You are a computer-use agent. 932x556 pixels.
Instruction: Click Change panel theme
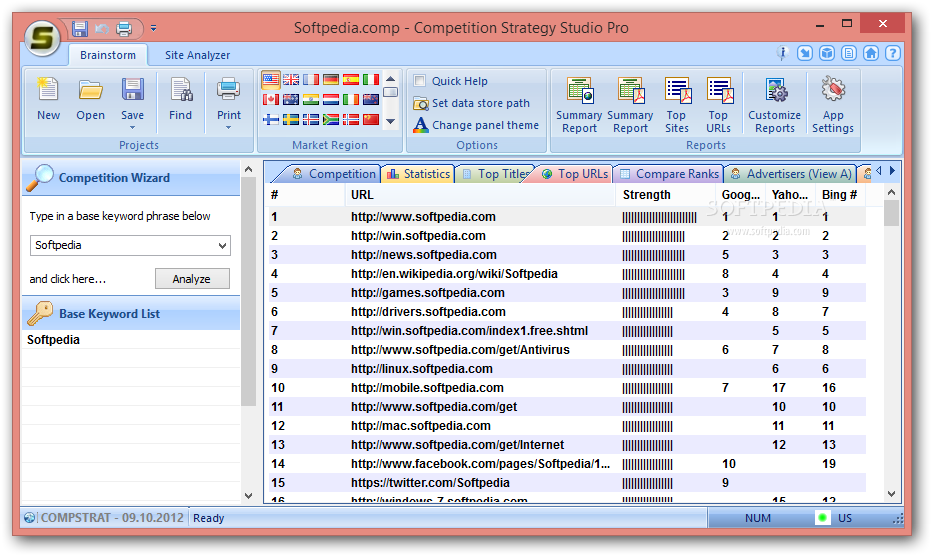(x=477, y=125)
